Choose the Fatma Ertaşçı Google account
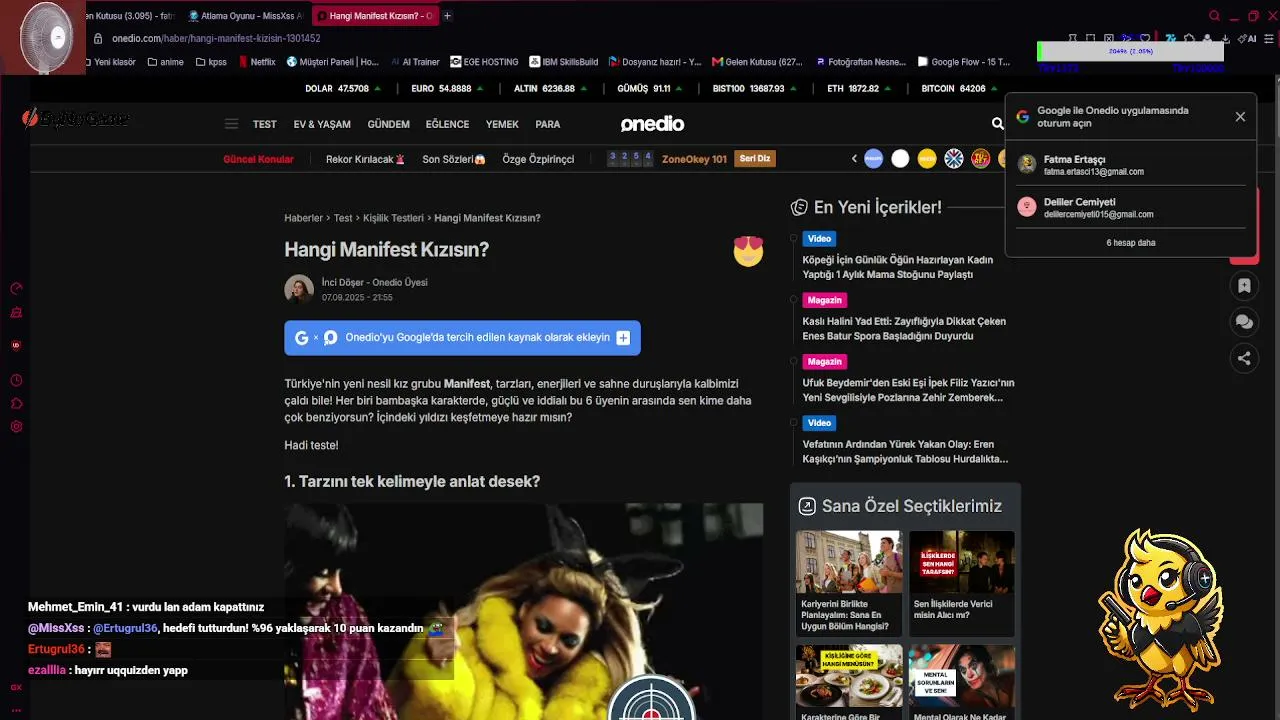Viewport: 1280px width, 720px height. pyautogui.click(x=1130, y=165)
